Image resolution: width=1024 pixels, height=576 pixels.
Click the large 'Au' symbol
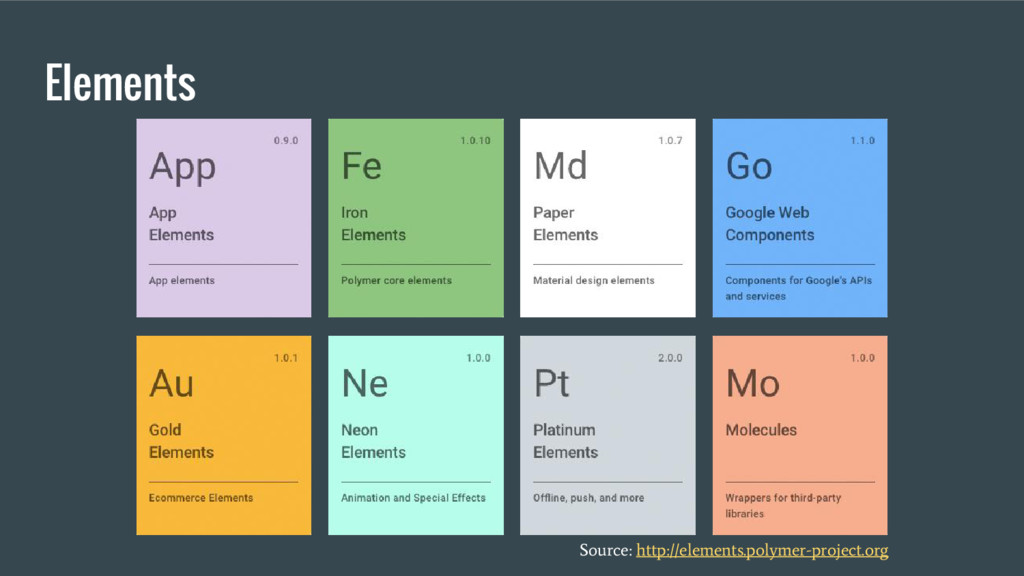(171, 383)
